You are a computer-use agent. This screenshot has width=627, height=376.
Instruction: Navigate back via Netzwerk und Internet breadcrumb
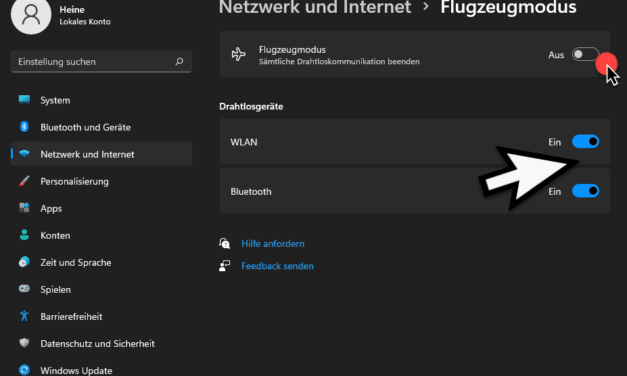315,7
